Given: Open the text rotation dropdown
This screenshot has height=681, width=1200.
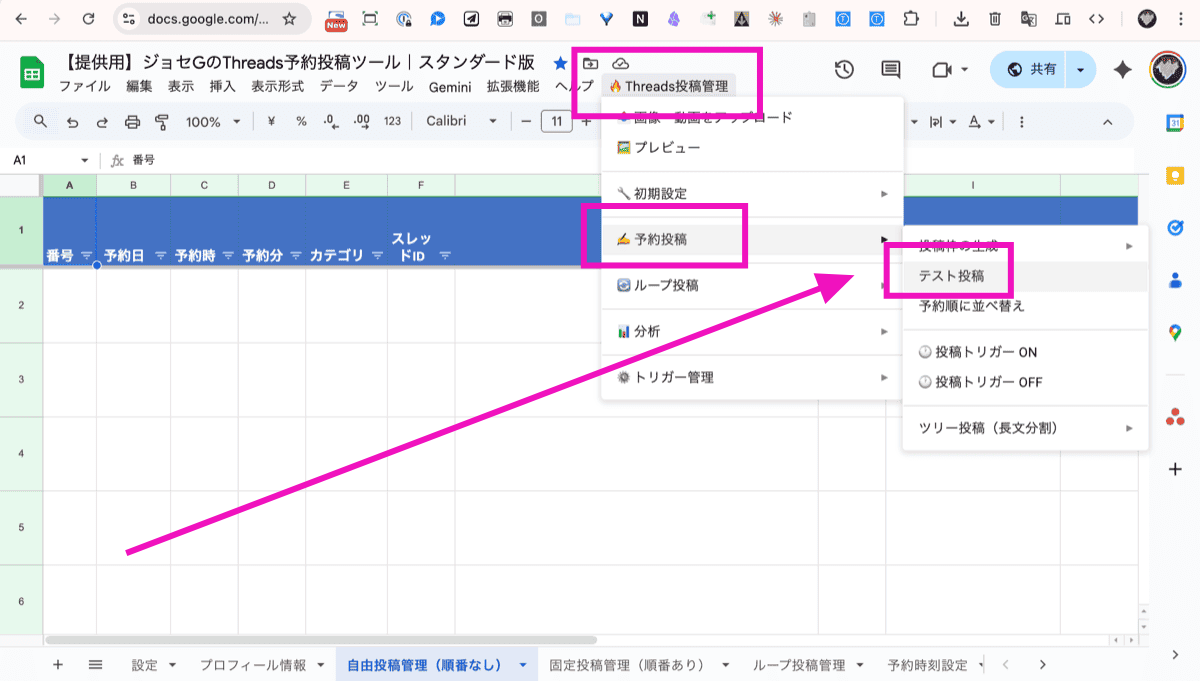Looking at the screenshot, I should [982, 122].
